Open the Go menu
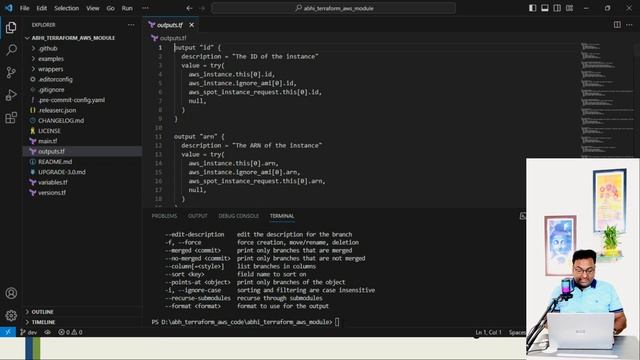This screenshot has height=360, width=640. click(111, 8)
